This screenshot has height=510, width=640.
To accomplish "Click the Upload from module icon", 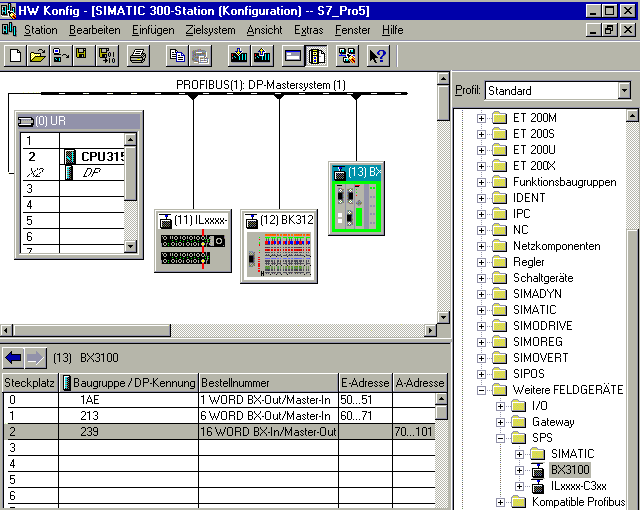I will click(x=262, y=56).
